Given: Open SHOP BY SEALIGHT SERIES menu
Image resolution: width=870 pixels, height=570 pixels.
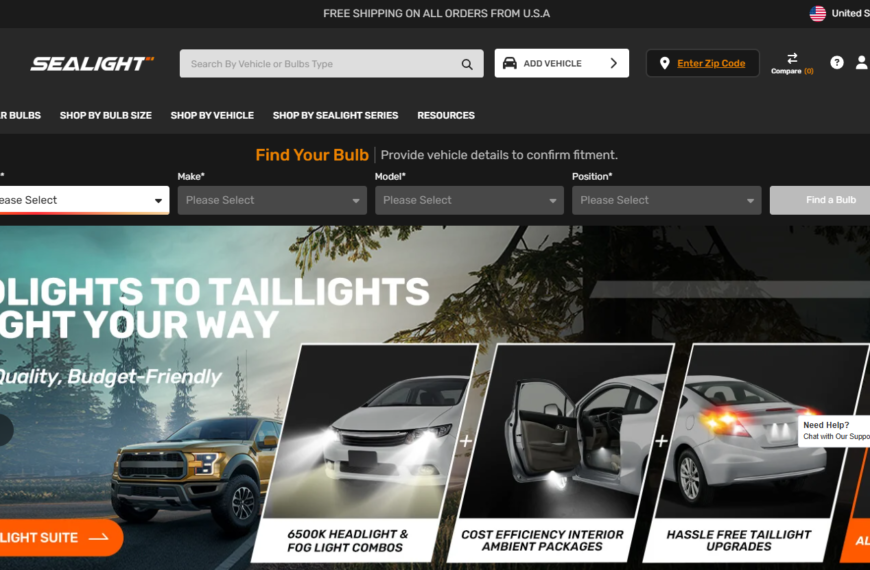Looking at the screenshot, I should point(335,115).
